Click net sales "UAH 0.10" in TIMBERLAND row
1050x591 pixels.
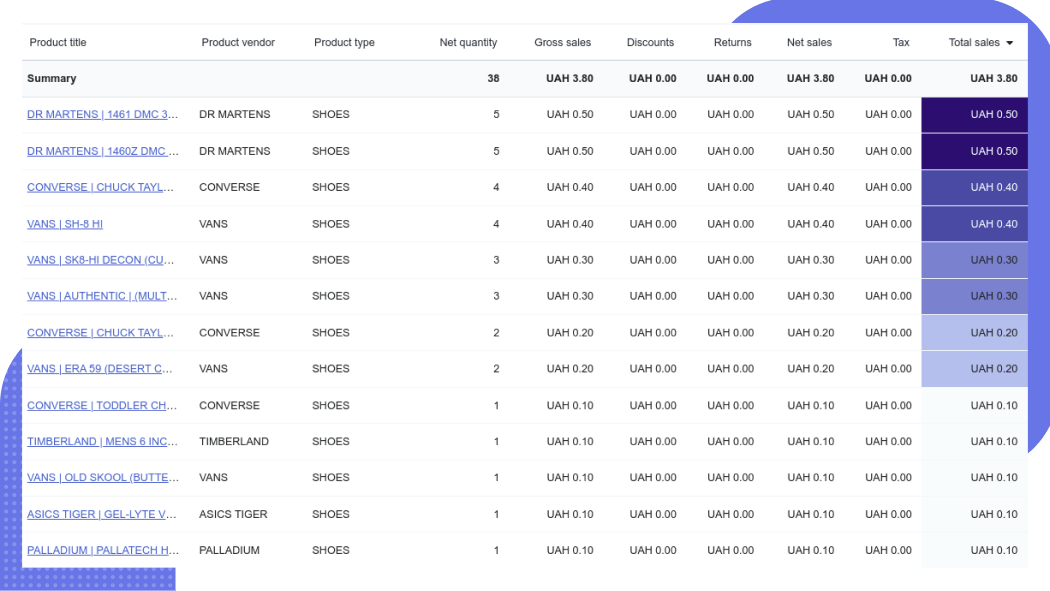tap(810, 442)
